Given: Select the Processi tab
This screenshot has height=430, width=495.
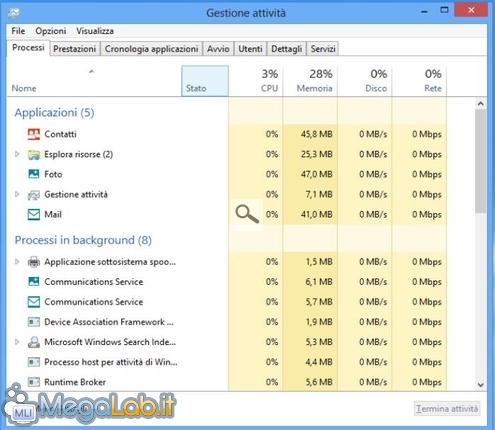Looking at the screenshot, I should tap(28, 48).
